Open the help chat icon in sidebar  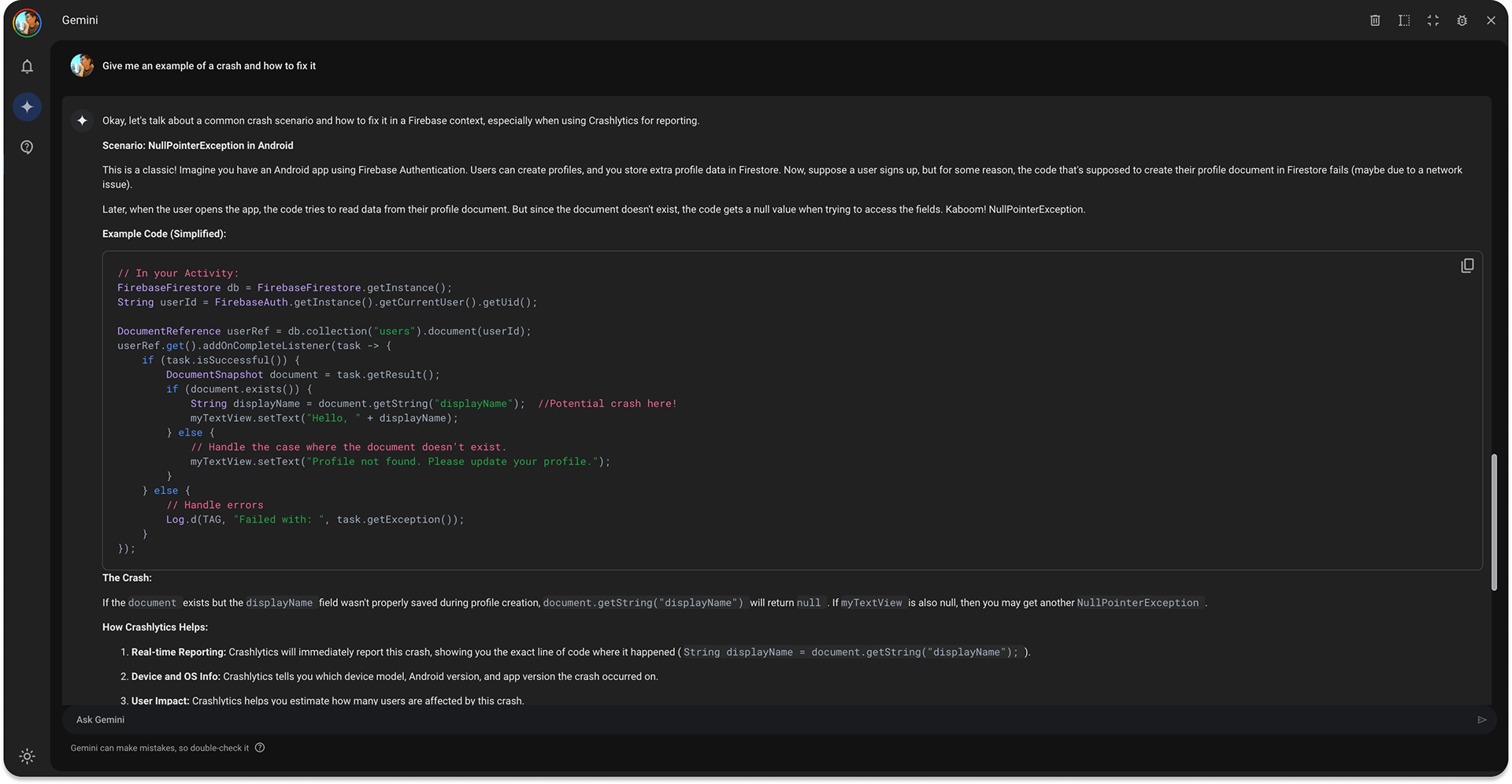[x=27, y=147]
